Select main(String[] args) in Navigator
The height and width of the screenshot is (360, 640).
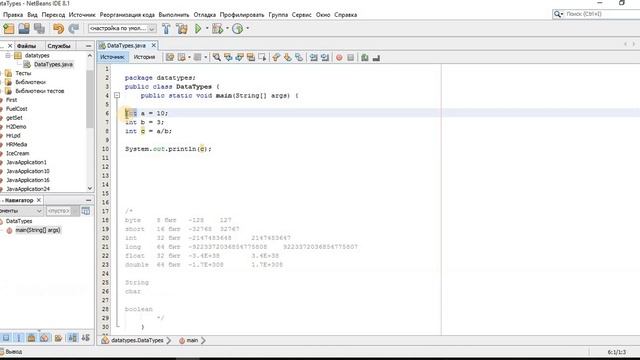click(x=38, y=230)
